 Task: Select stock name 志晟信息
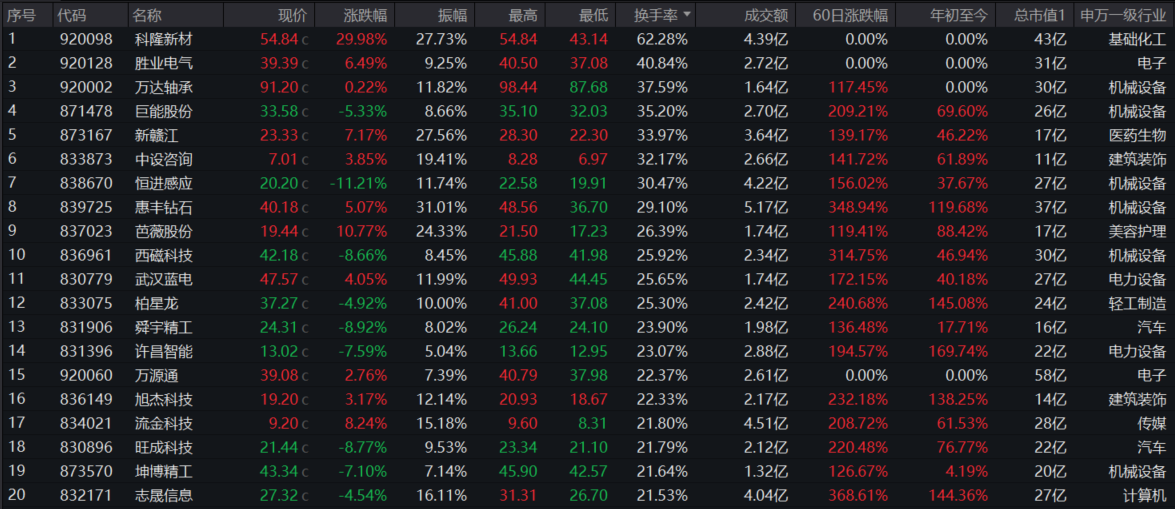coord(163,496)
